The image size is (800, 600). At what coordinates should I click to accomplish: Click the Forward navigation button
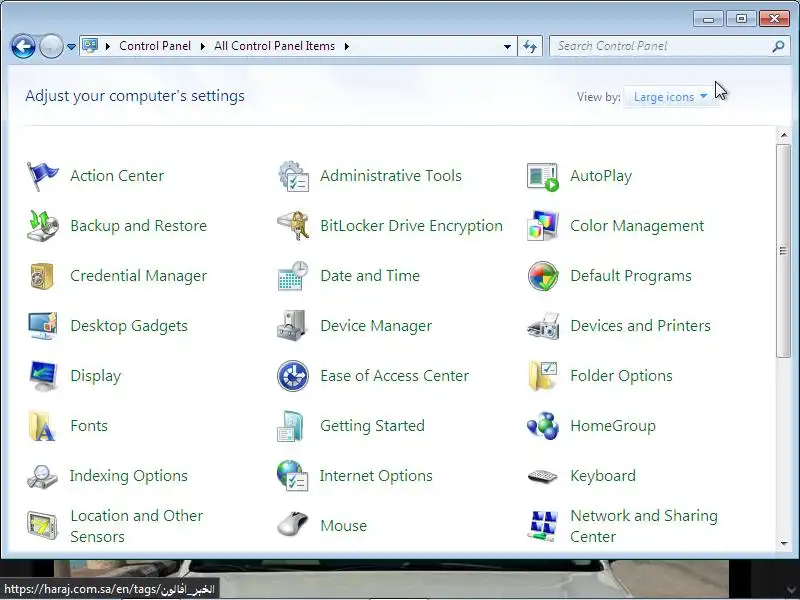tap(52, 46)
